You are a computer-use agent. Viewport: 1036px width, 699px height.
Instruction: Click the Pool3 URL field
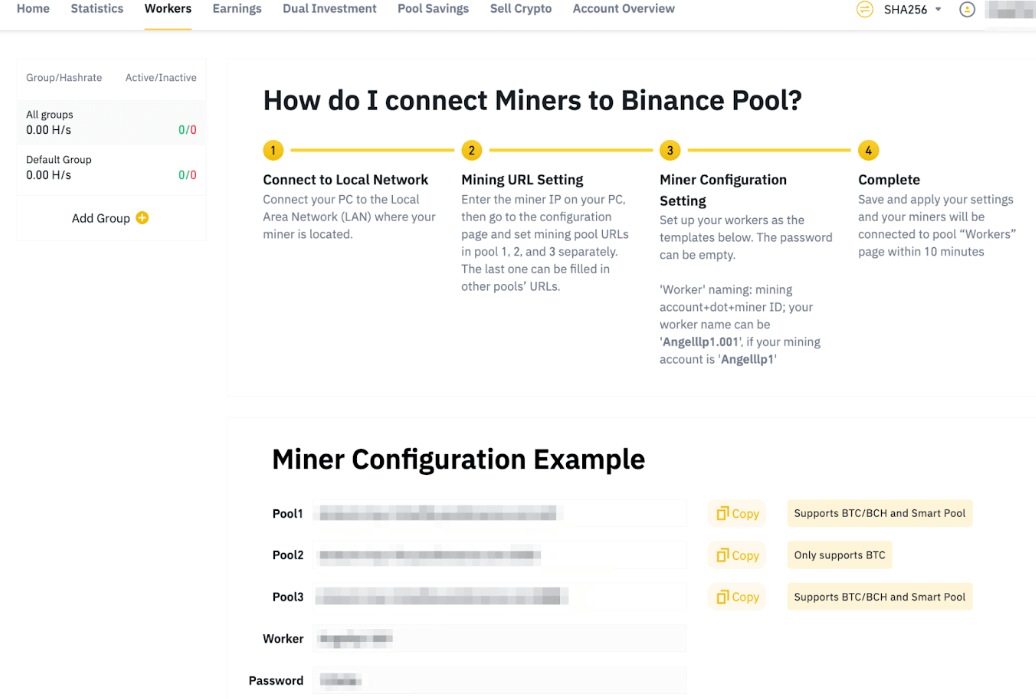coord(500,597)
